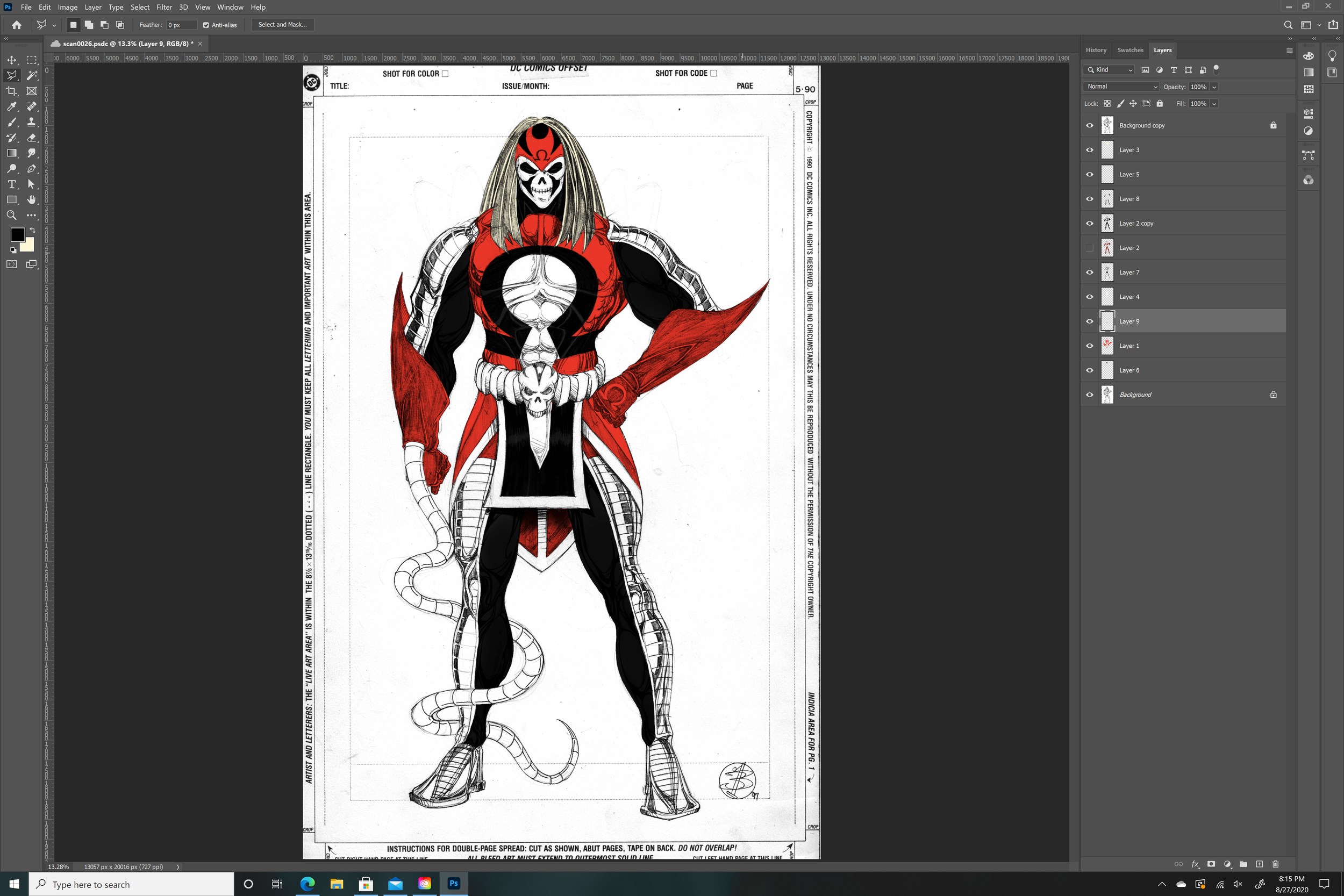Open the Select menu

tap(140, 7)
